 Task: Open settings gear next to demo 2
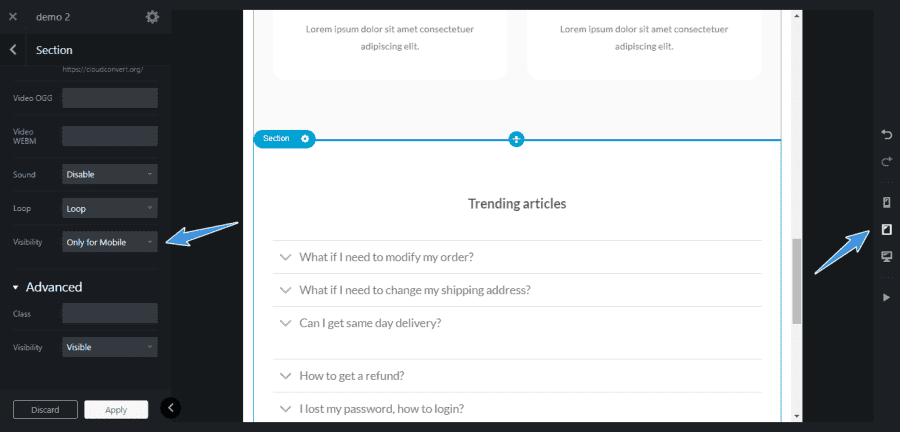click(x=152, y=17)
